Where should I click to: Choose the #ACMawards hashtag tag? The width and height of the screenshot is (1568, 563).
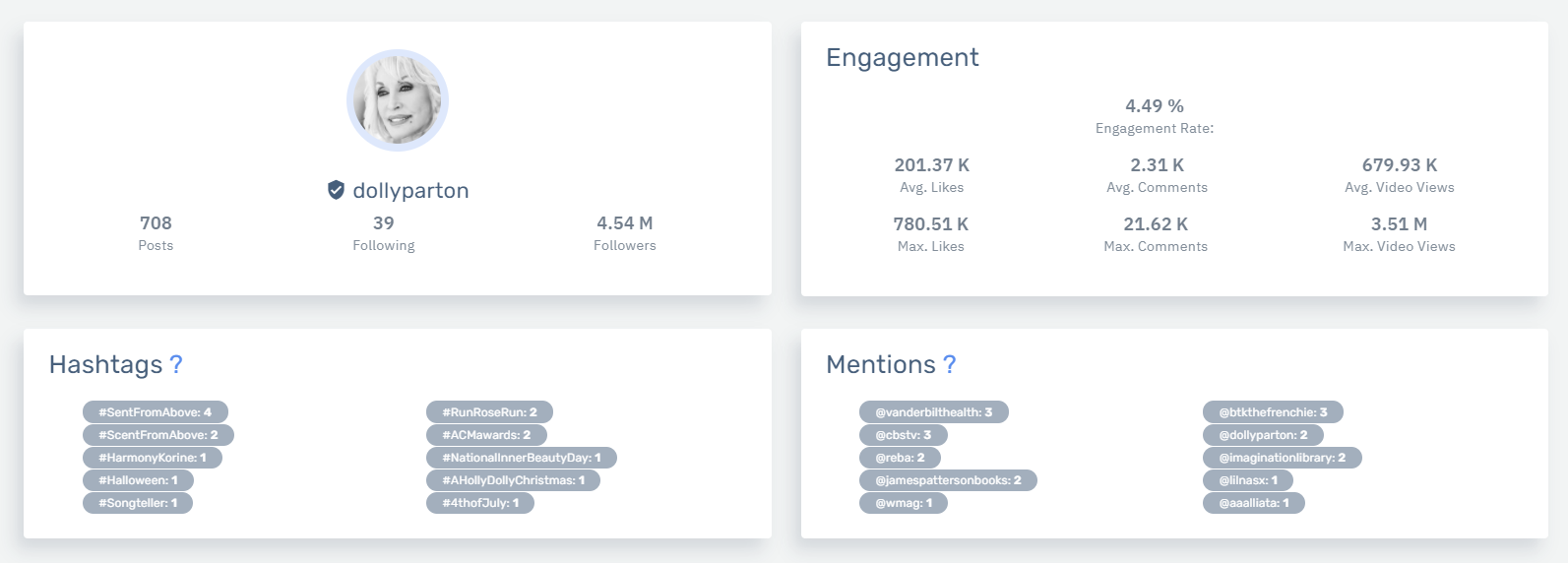point(486,435)
